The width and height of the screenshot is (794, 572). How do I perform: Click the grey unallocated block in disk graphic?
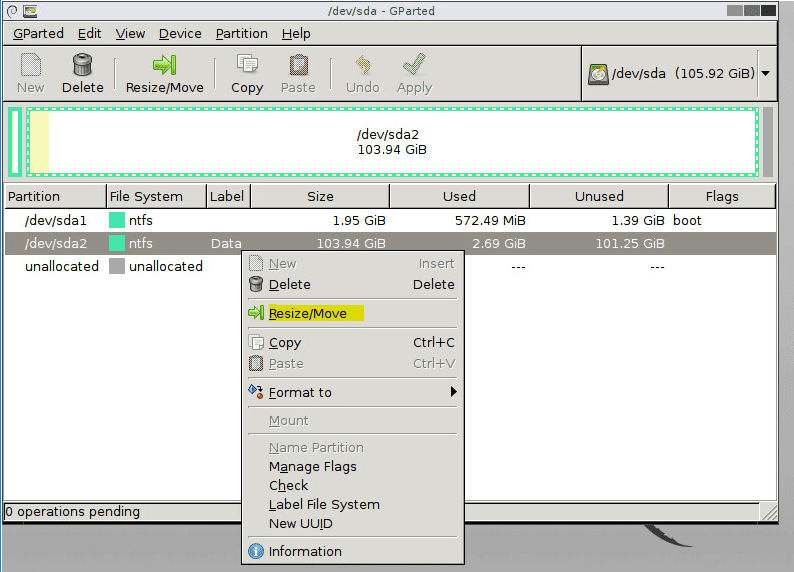(768, 142)
